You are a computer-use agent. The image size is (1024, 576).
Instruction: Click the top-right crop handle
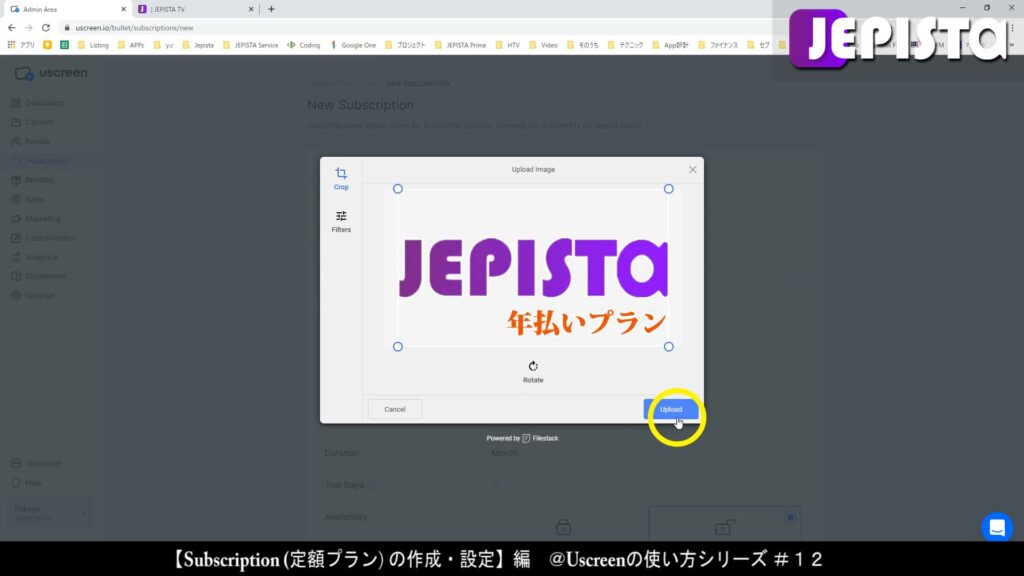click(x=668, y=189)
